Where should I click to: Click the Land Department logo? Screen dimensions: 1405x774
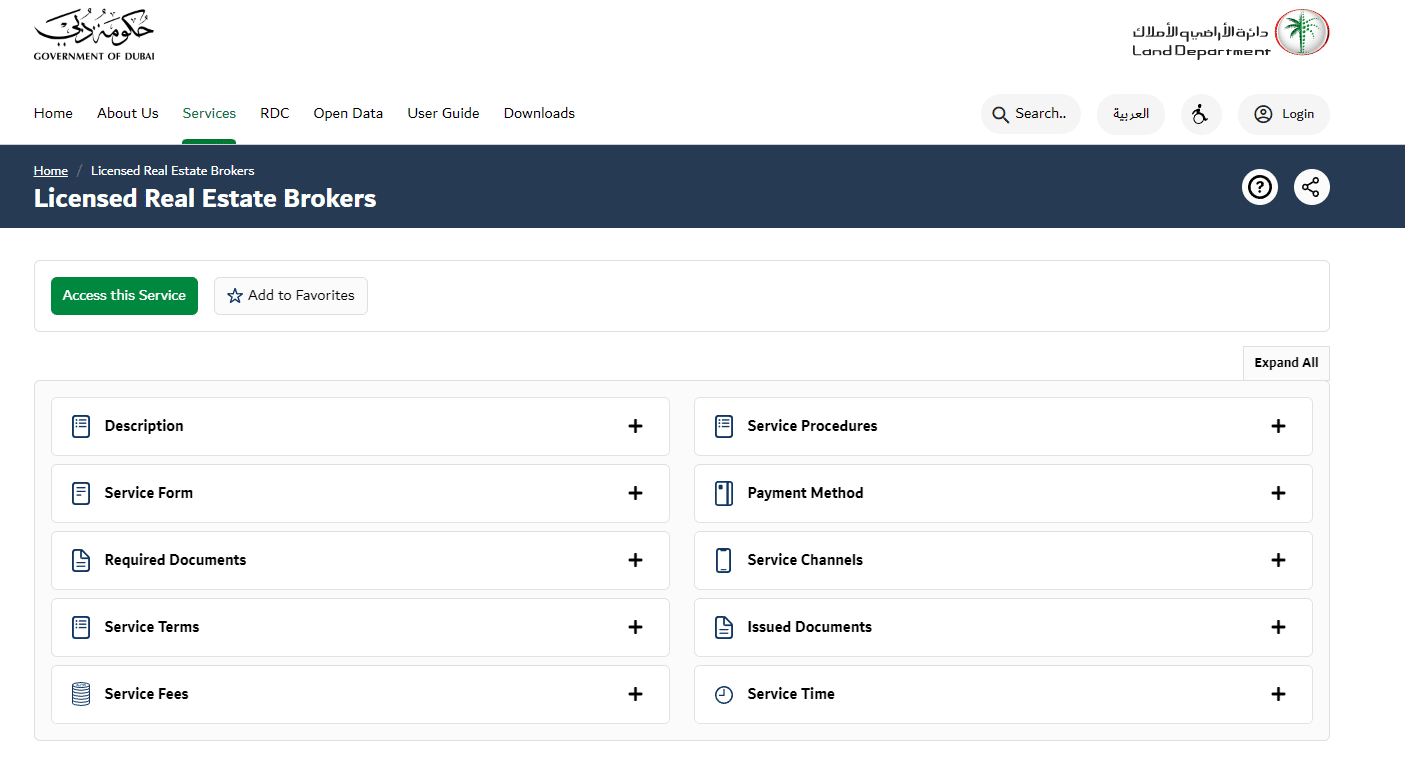coord(1230,35)
